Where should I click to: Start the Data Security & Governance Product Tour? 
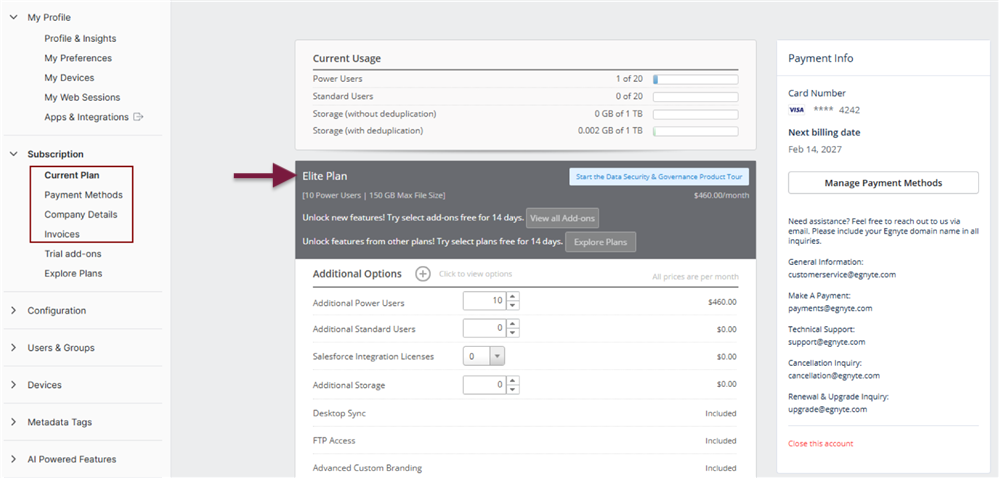pos(659,177)
